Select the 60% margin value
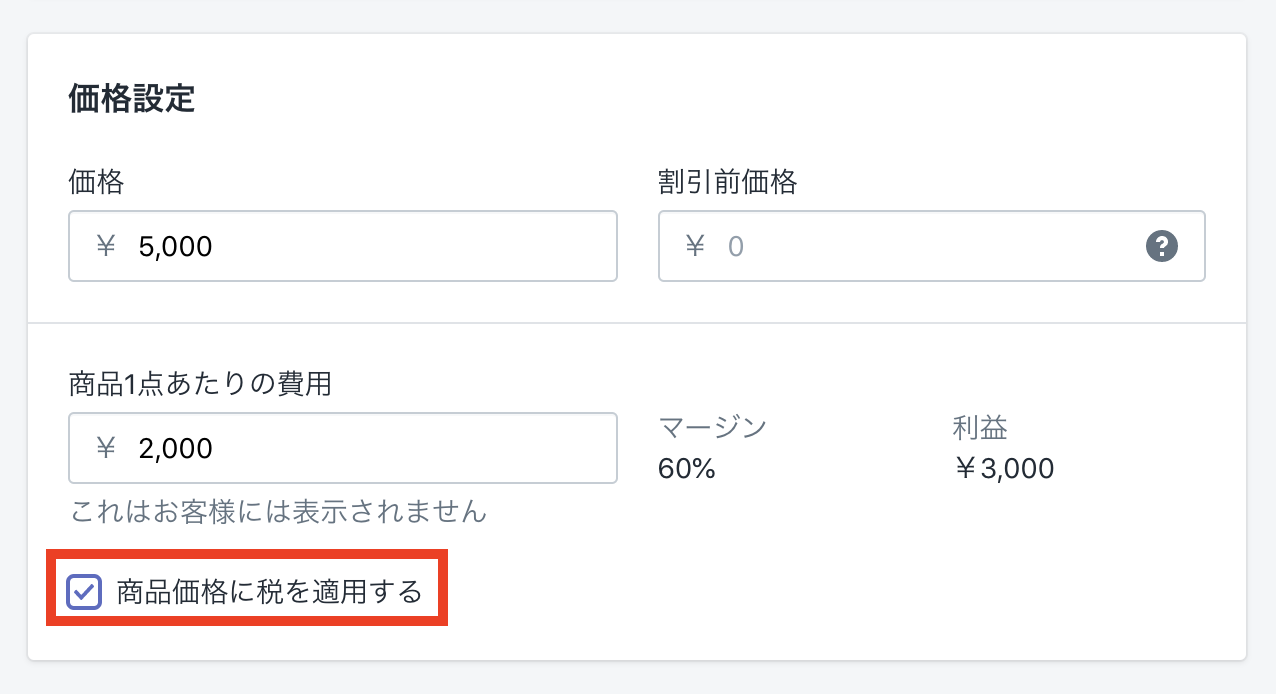Screen dimensions: 1276x694 pyautogui.click(x=686, y=468)
